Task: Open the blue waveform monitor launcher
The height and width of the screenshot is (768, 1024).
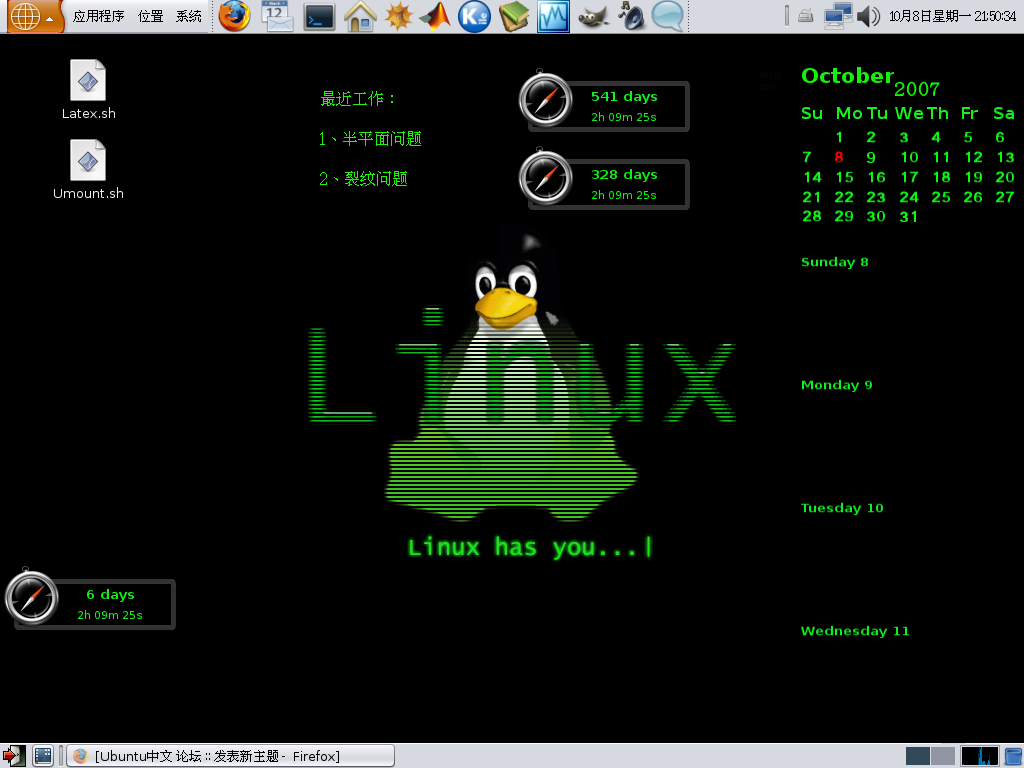Action: point(553,17)
